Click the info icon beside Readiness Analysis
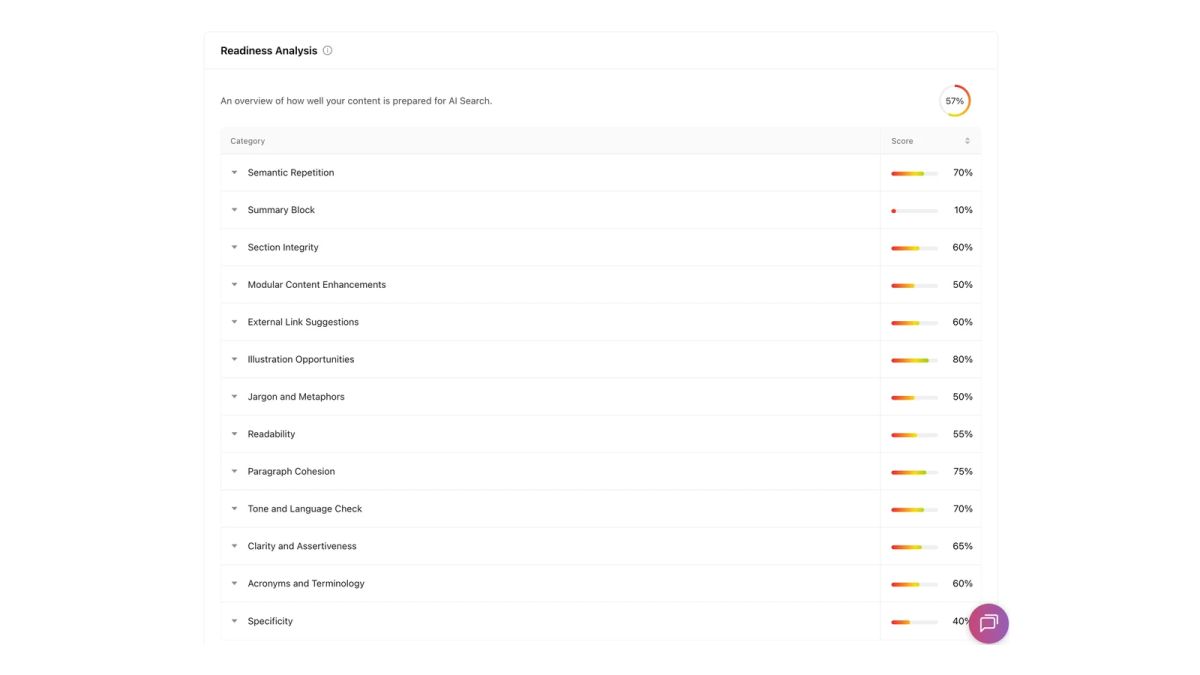This screenshot has width=1200, height=675. (327, 51)
